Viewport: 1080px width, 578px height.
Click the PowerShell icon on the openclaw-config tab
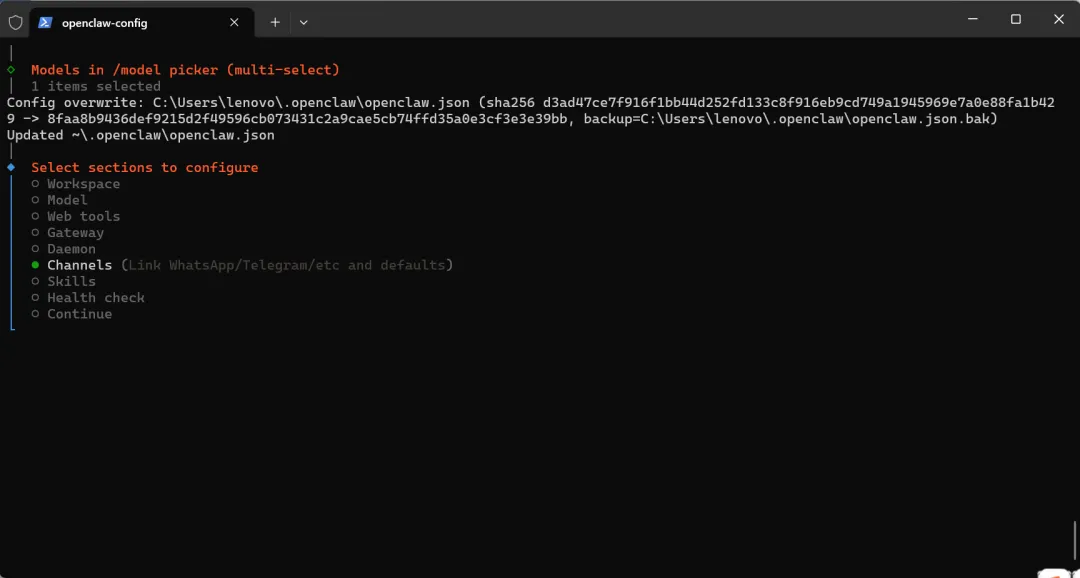point(46,21)
